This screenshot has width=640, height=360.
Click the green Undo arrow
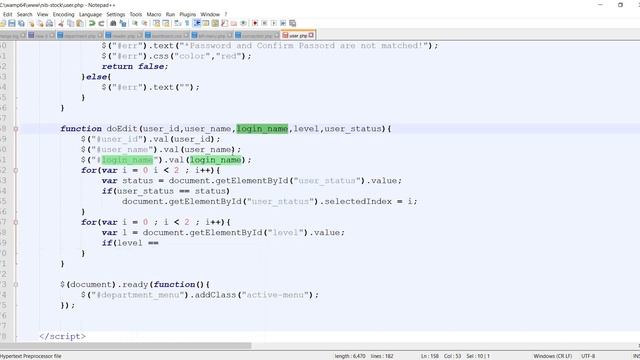[92, 23]
